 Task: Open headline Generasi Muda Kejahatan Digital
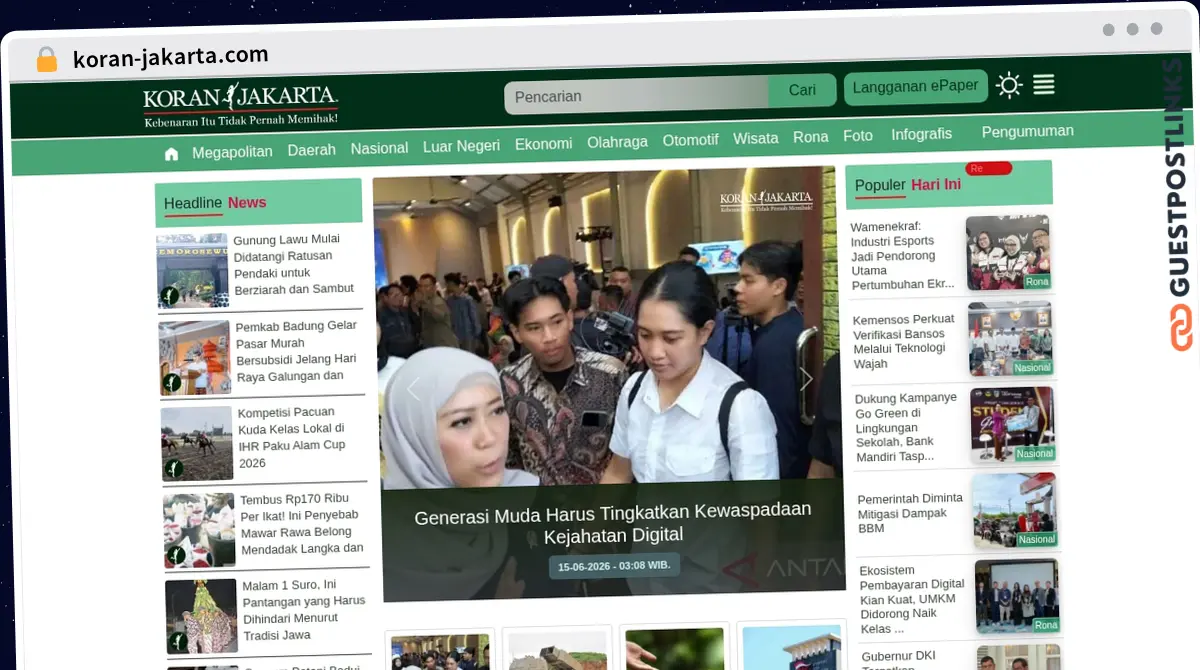(613, 522)
